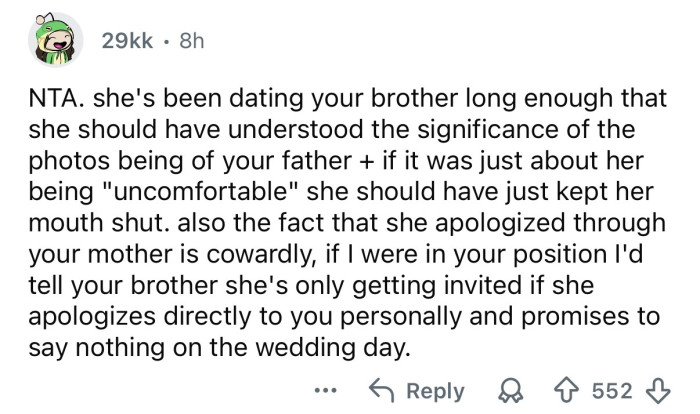Click "NTA." at the comment start

(62, 101)
